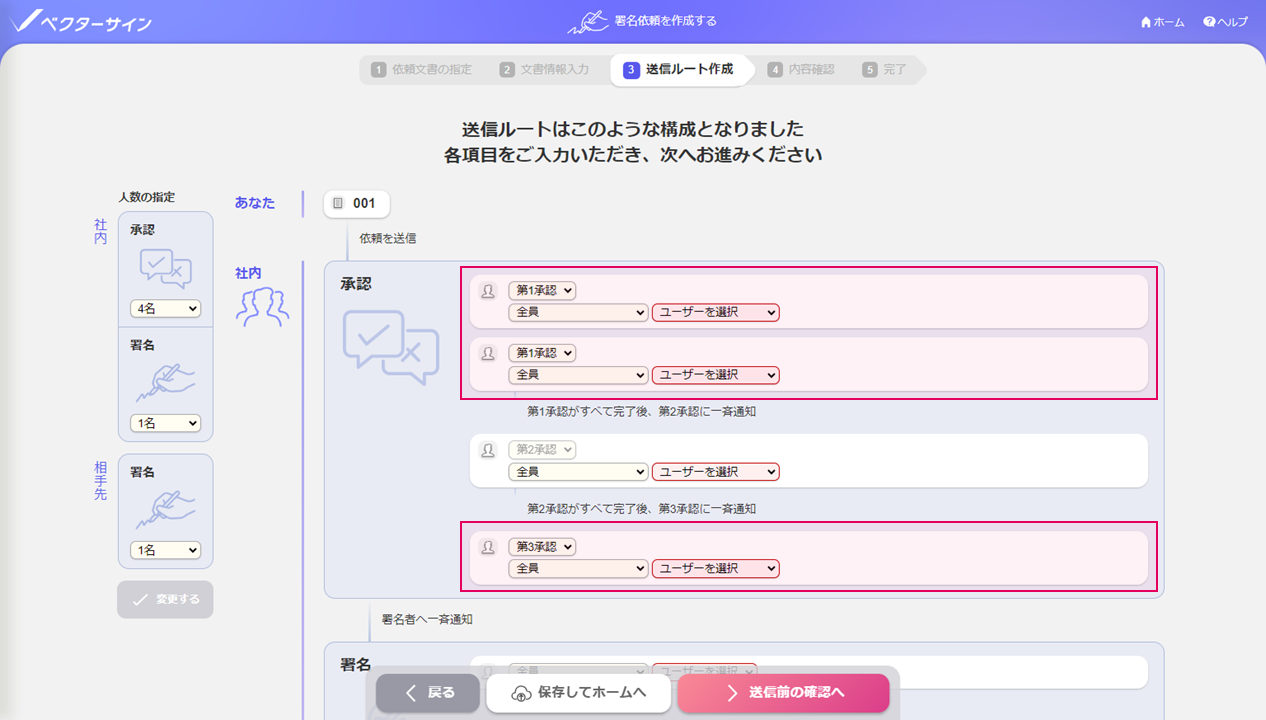Screen dimensions: 1266x720
Task: Click 保存してホームへ button
Action: click(578, 693)
